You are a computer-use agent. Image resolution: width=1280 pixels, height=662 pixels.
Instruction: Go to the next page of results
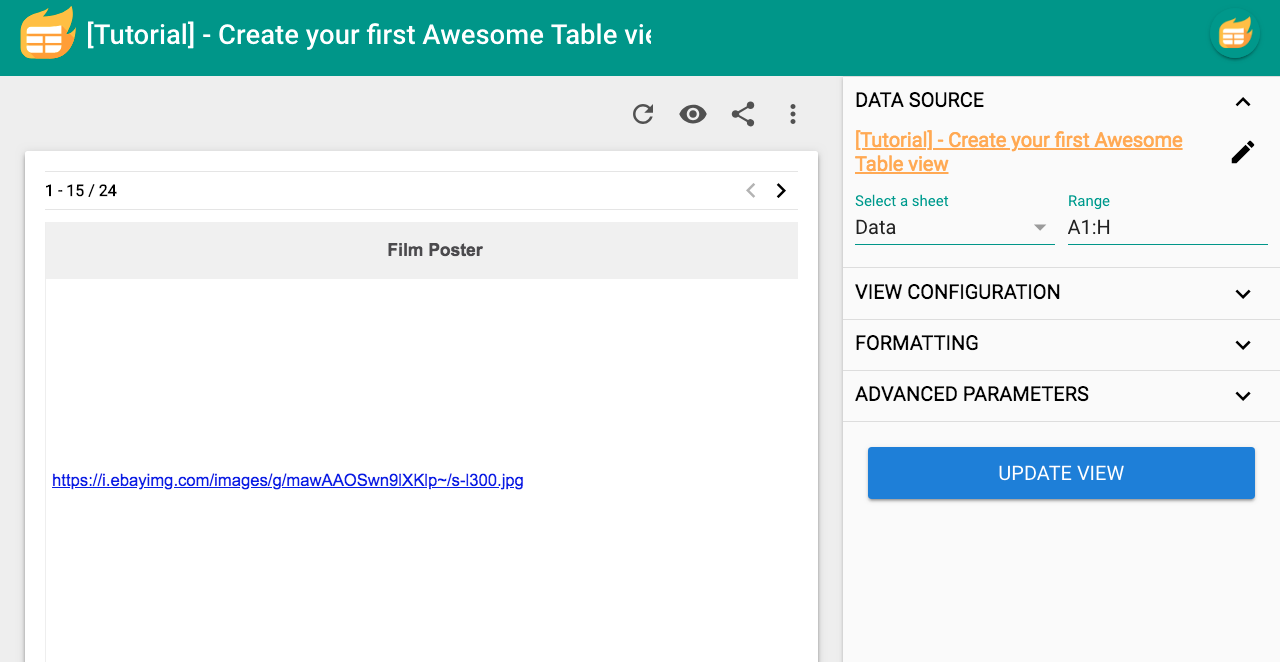pyautogui.click(x=781, y=190)
